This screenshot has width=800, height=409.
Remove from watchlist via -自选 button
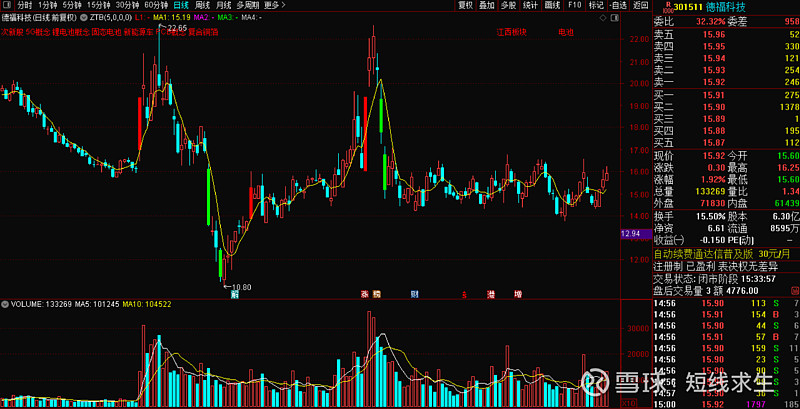click(618, 6)
